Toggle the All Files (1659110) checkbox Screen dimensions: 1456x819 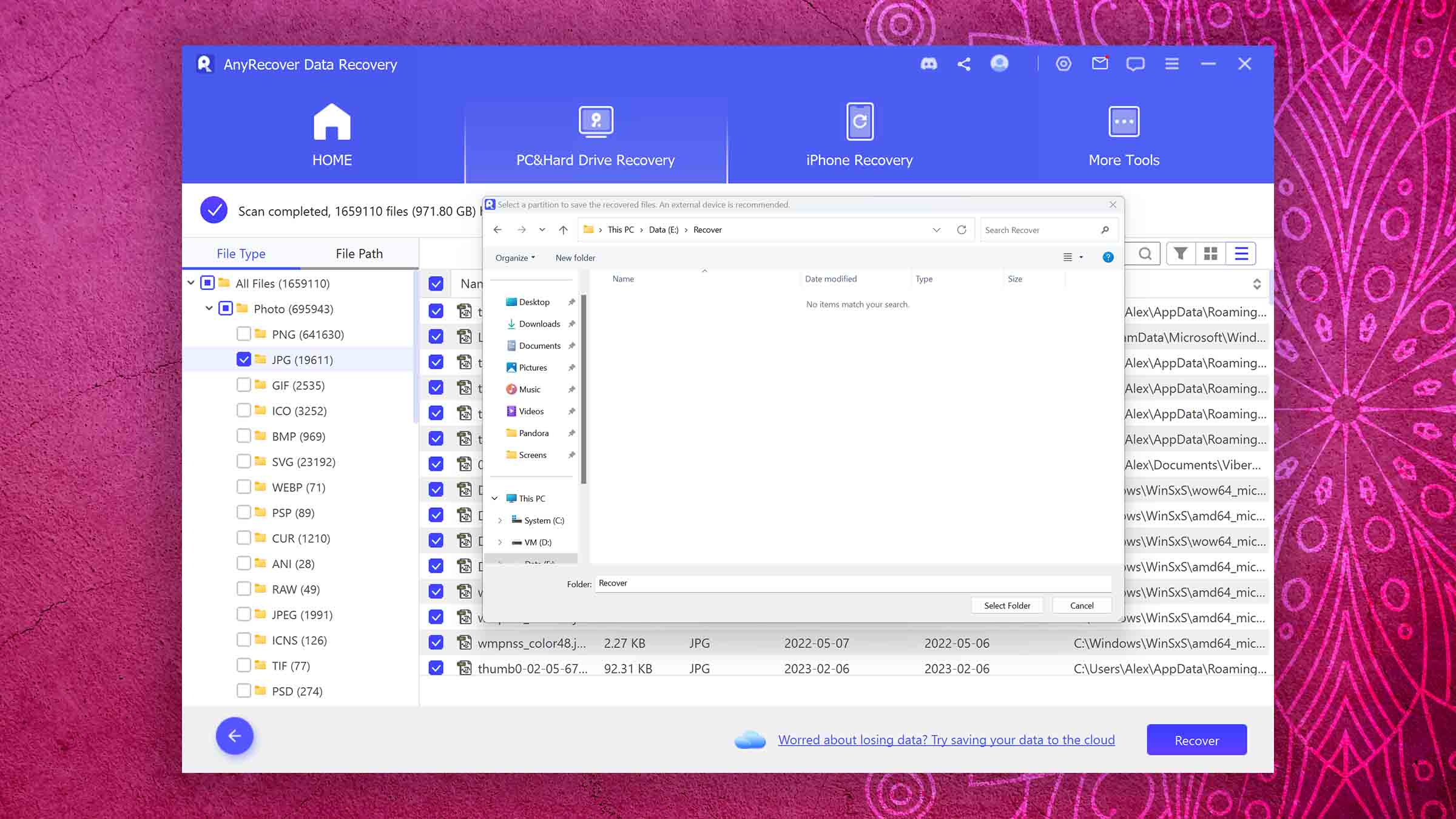click(207, 283)
